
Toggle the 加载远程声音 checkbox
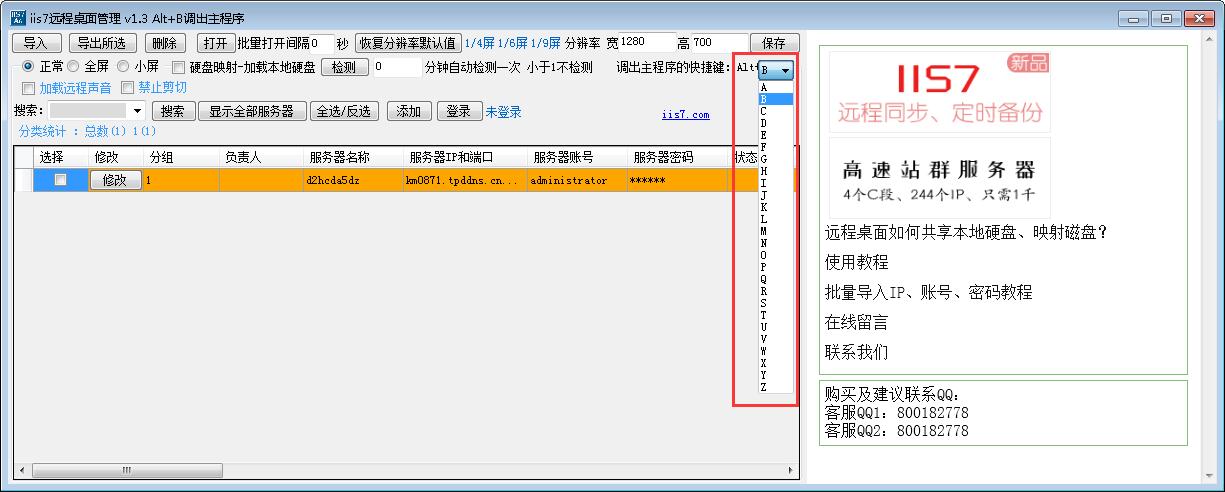tap(28, 88)
